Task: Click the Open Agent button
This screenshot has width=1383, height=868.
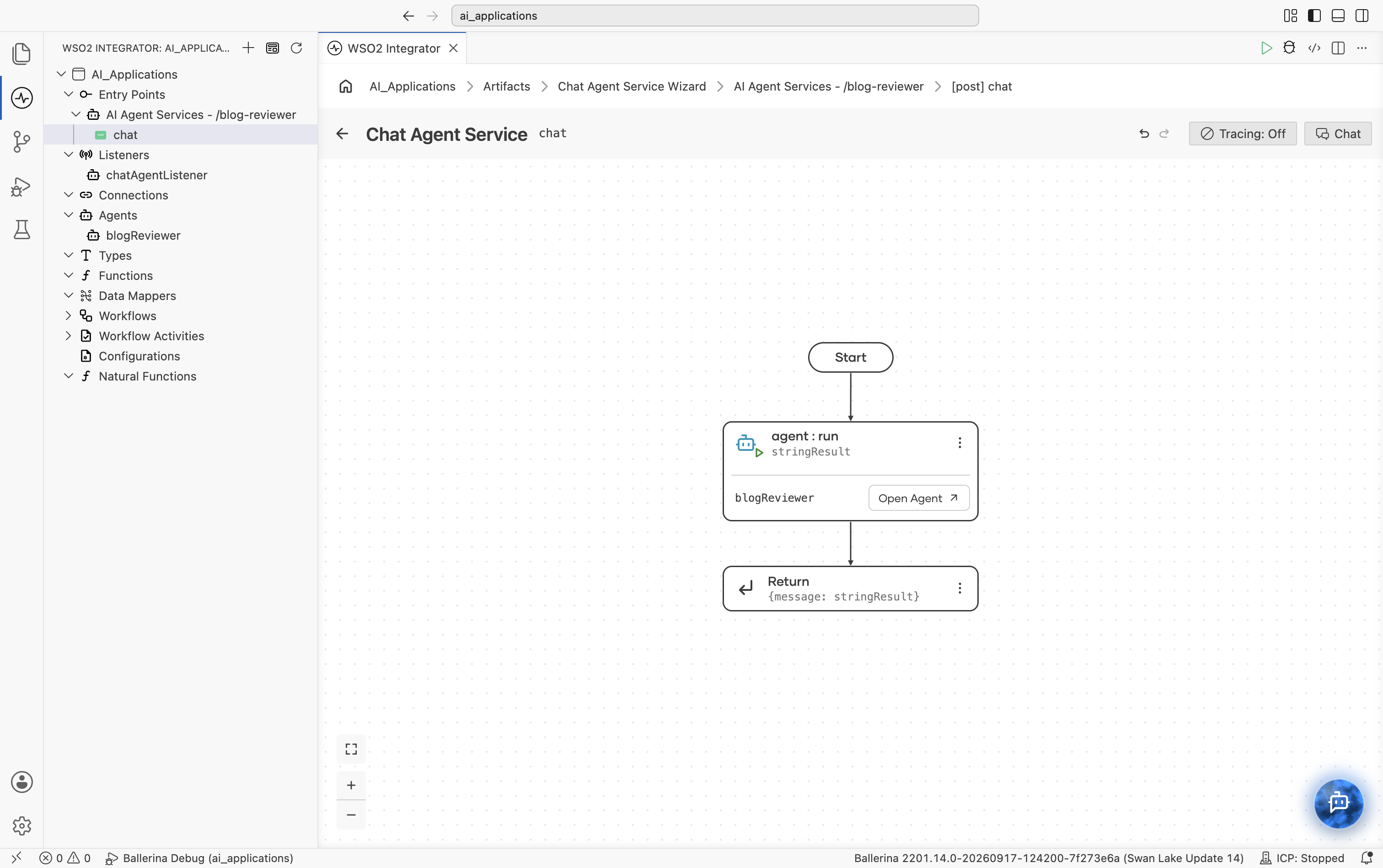Action: click(x=918, y=498)
